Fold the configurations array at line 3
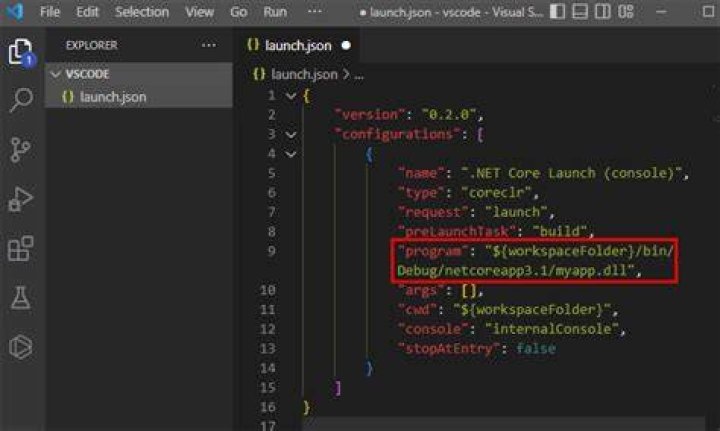Screen dimensions: 720x431 click(x=291, y=134)
